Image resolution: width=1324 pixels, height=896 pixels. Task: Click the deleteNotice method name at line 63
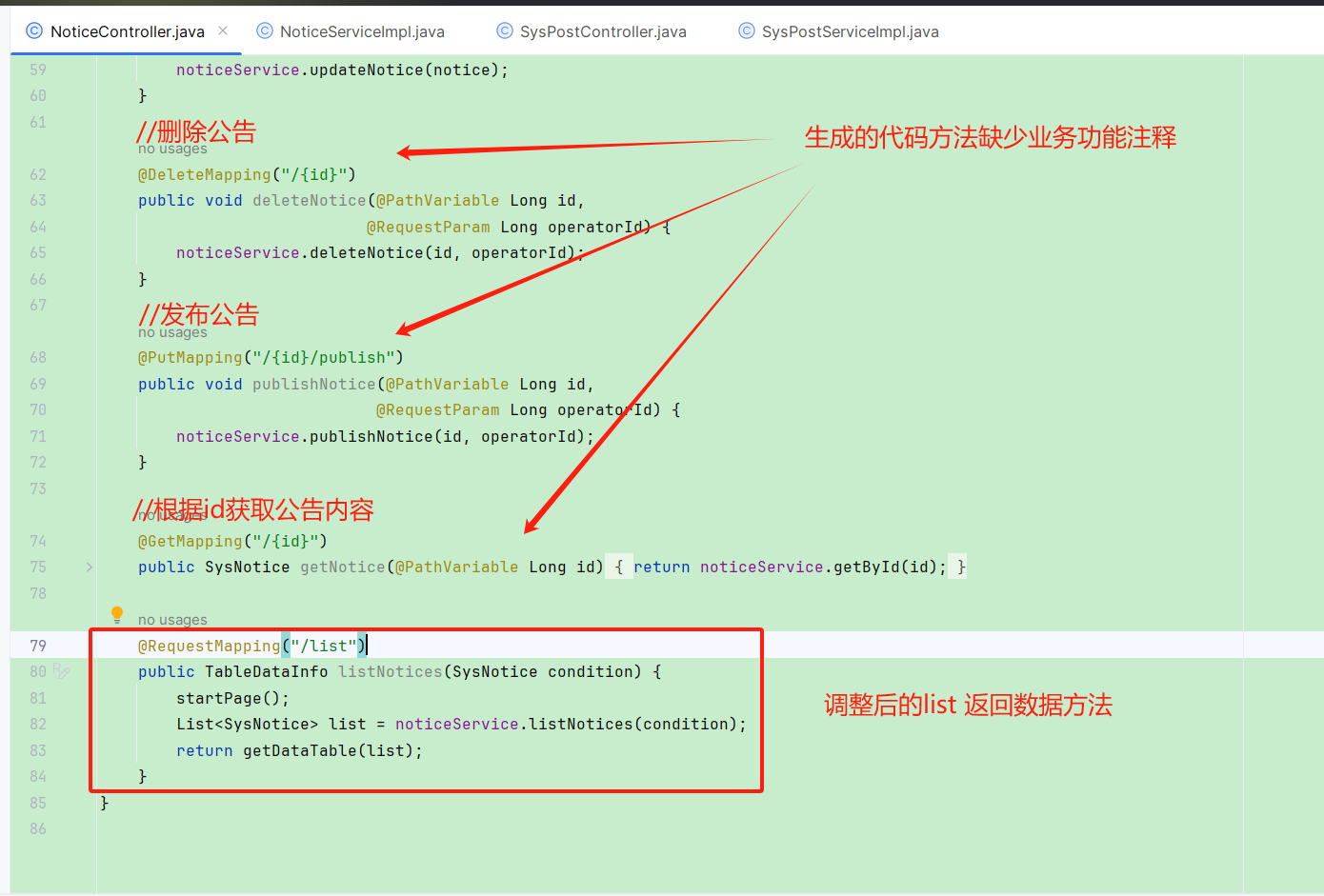click(310, 200)
